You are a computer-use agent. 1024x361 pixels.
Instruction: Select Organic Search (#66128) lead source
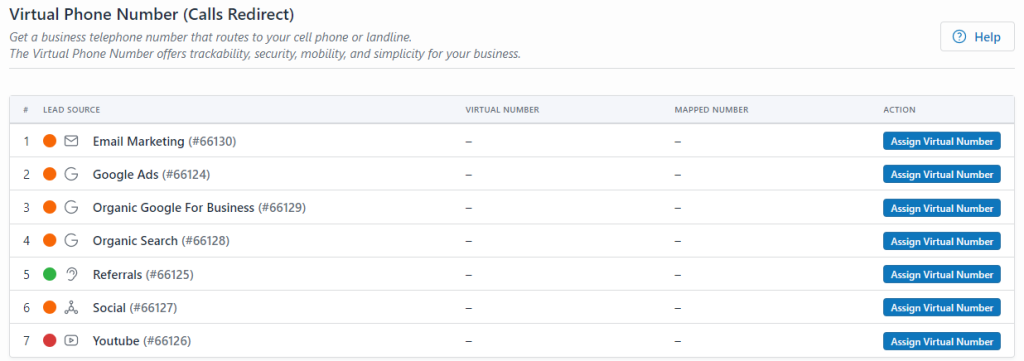click(x=161, y=241)
